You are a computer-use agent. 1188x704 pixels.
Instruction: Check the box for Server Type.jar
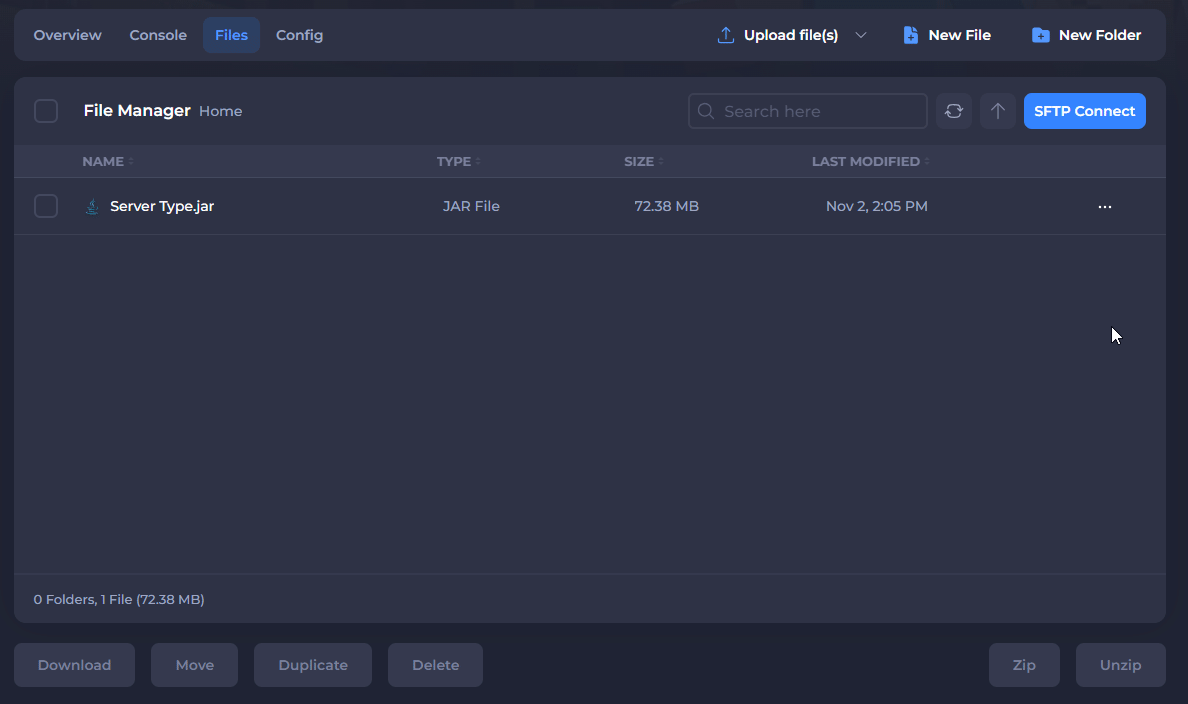tap(46, 207)
